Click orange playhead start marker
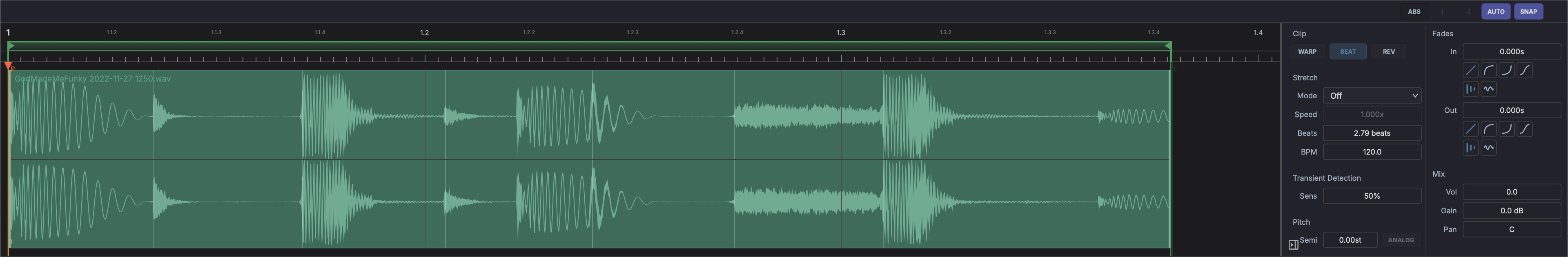 8,66
